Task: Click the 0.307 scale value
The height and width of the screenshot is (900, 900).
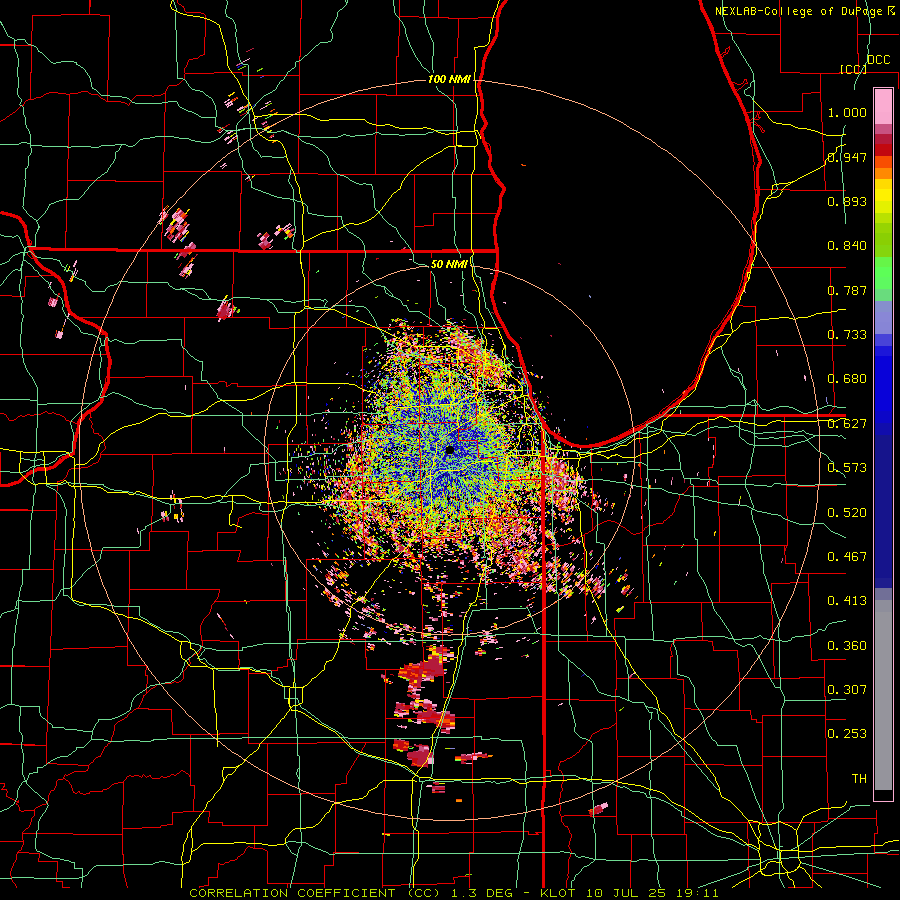Action: (847, 690)
